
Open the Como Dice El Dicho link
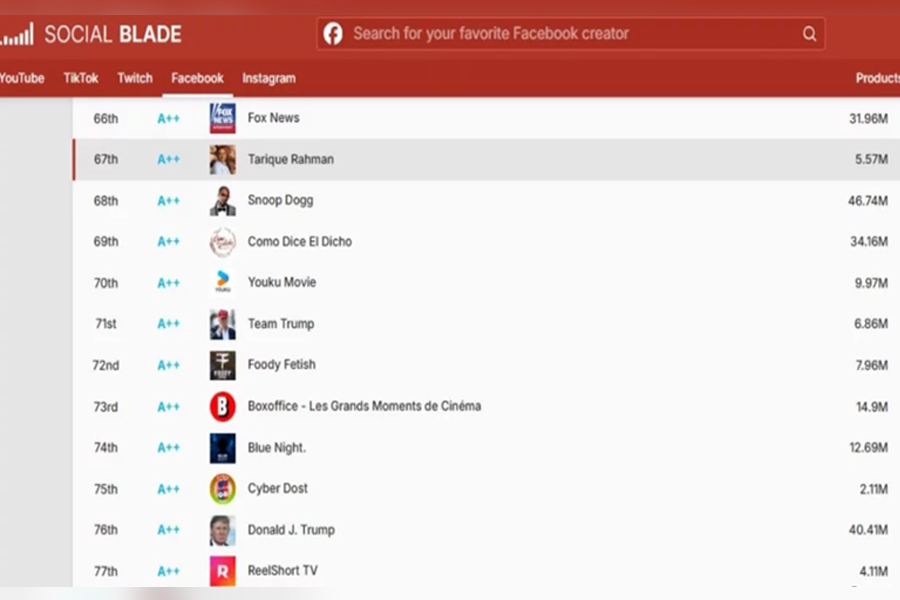(300, 242)
